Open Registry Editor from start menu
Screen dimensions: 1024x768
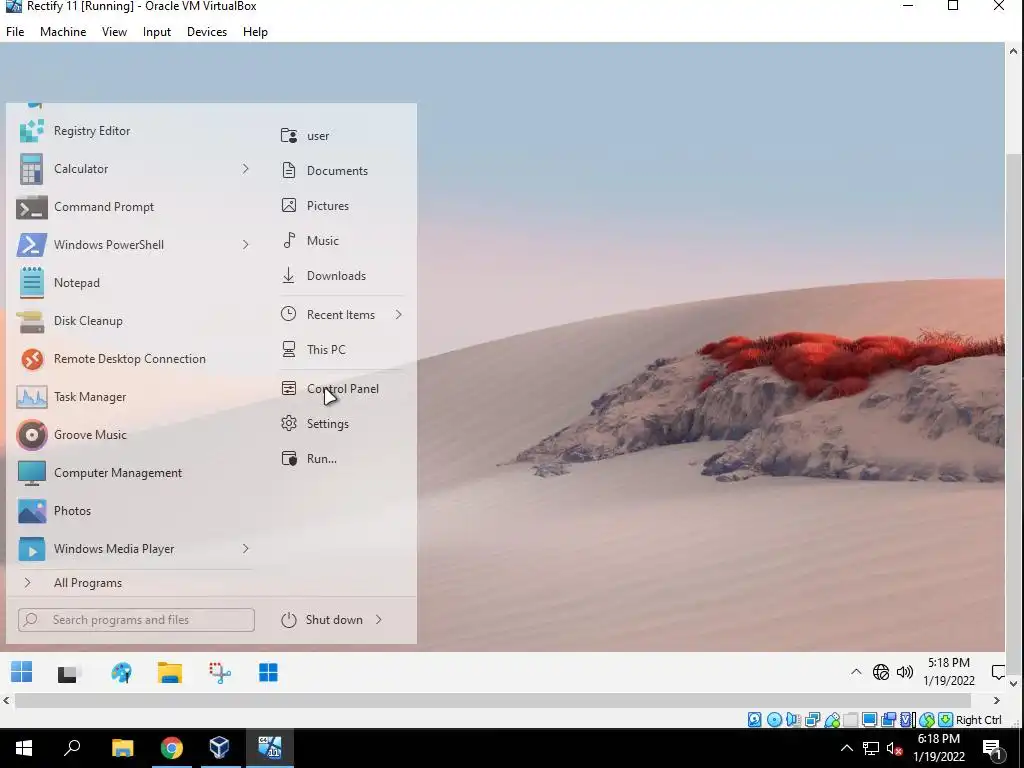(91, 131)
